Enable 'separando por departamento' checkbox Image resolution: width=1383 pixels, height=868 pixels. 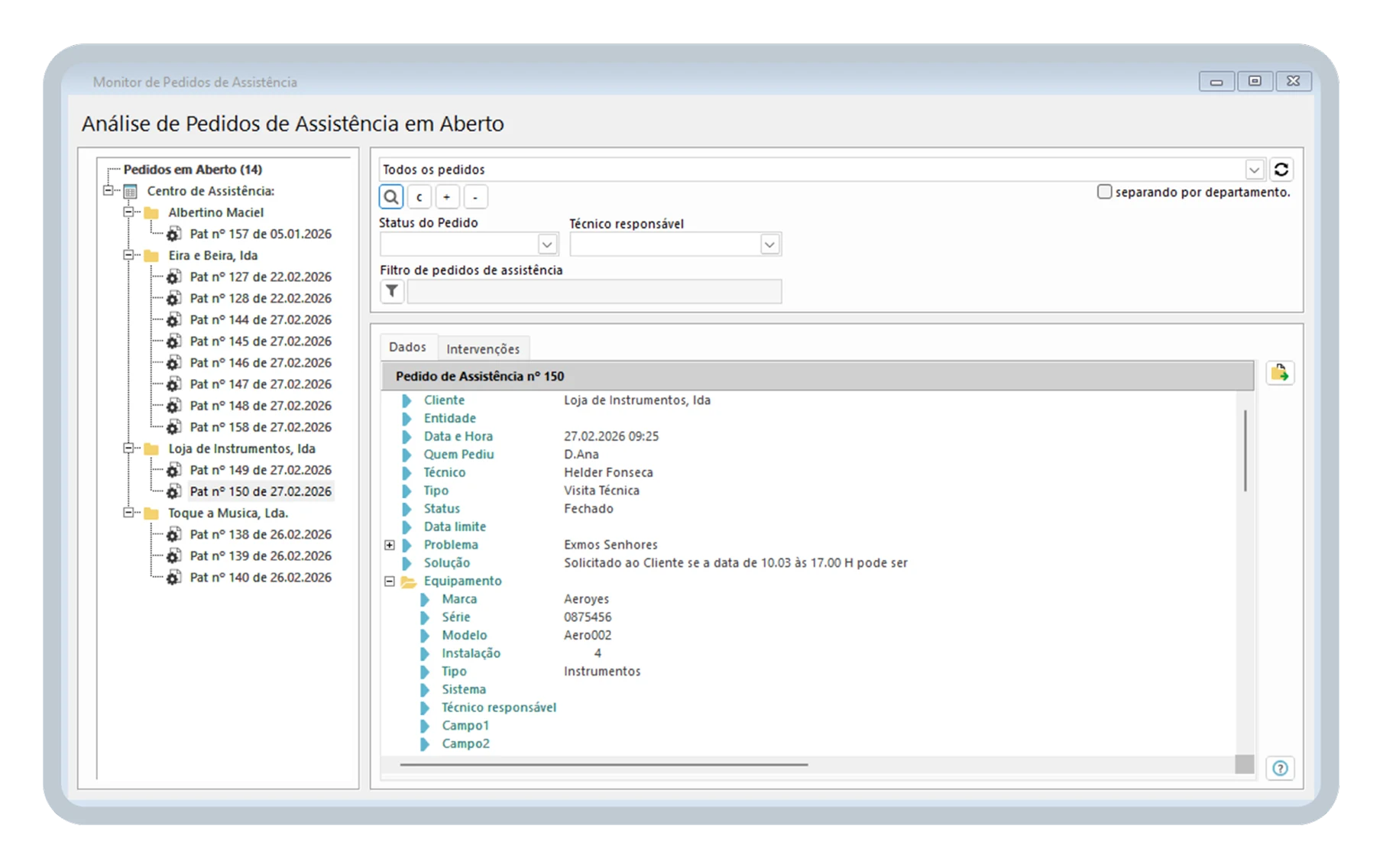(1104, 192)
